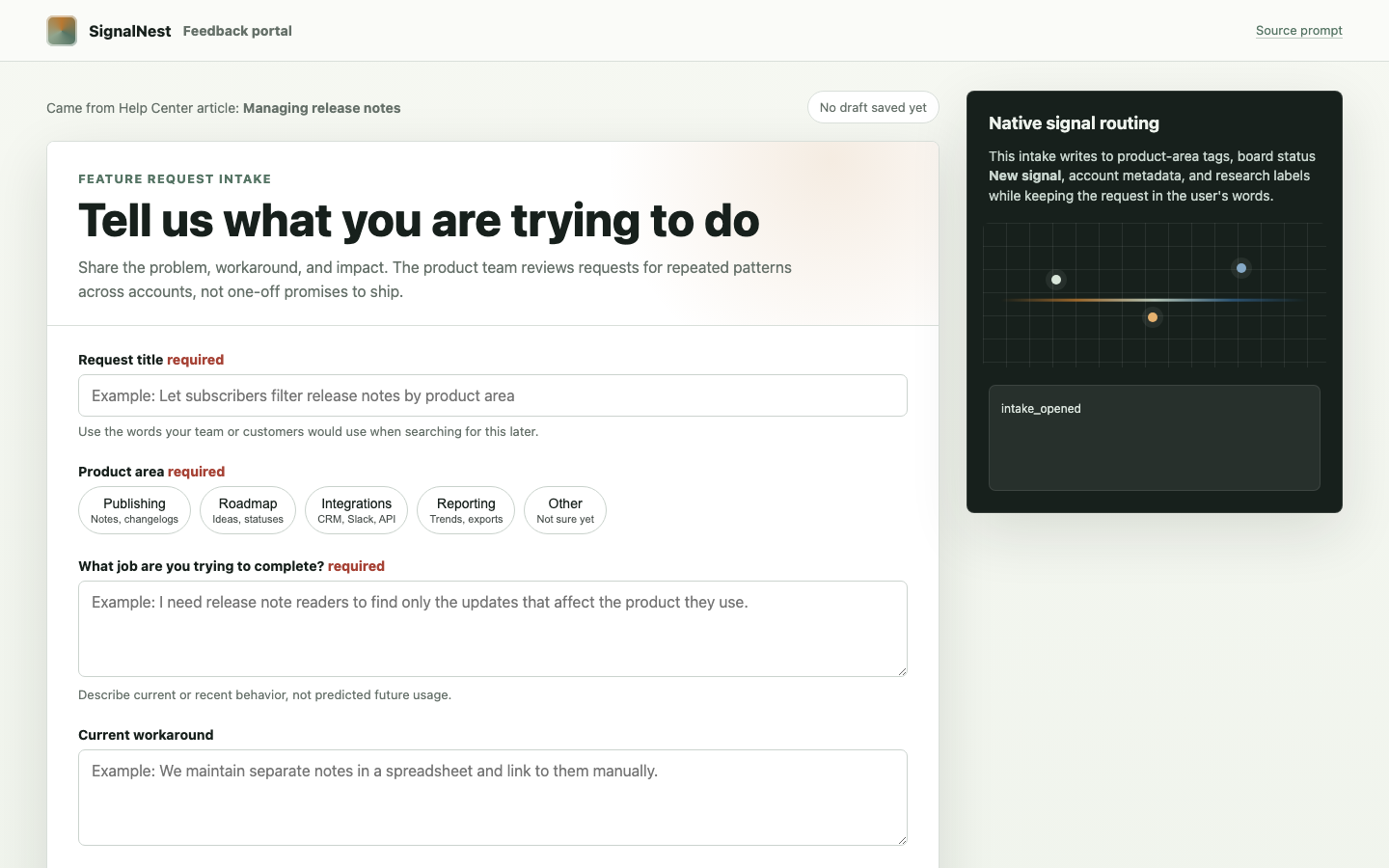The height and width of the screenshot is (868, 1389).
Task: Click the hint Describe current or recent behavior
Action: (x=264, y=695)
